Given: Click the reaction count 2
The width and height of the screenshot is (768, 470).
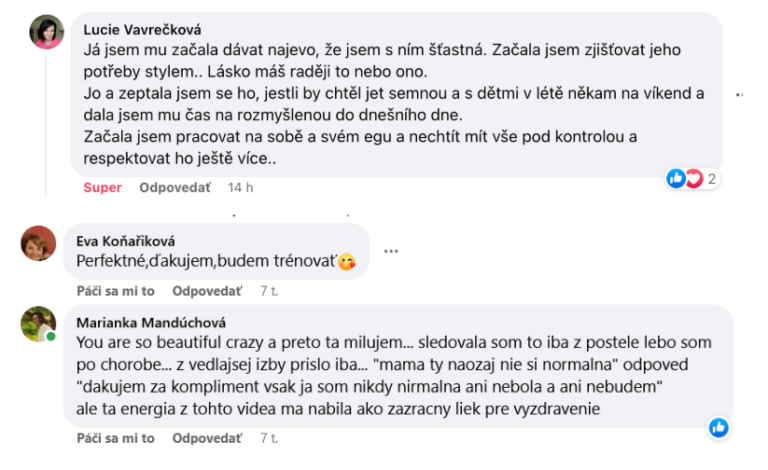Looking at the screenshot, I should 711,179.
